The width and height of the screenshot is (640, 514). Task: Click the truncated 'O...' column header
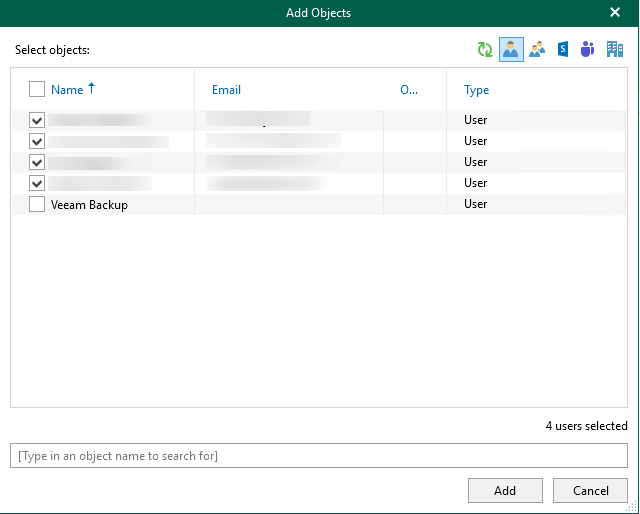[x=408, y=90]
